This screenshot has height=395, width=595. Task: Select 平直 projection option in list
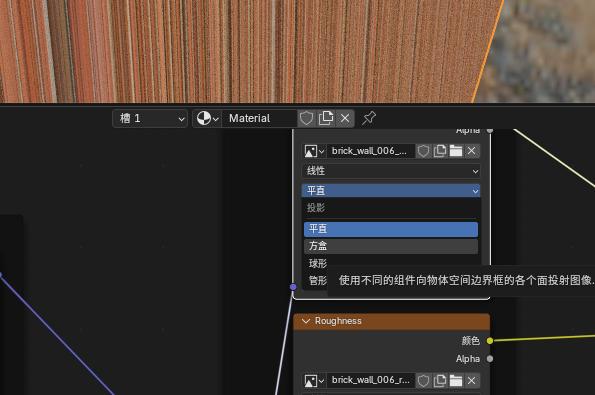391,229
